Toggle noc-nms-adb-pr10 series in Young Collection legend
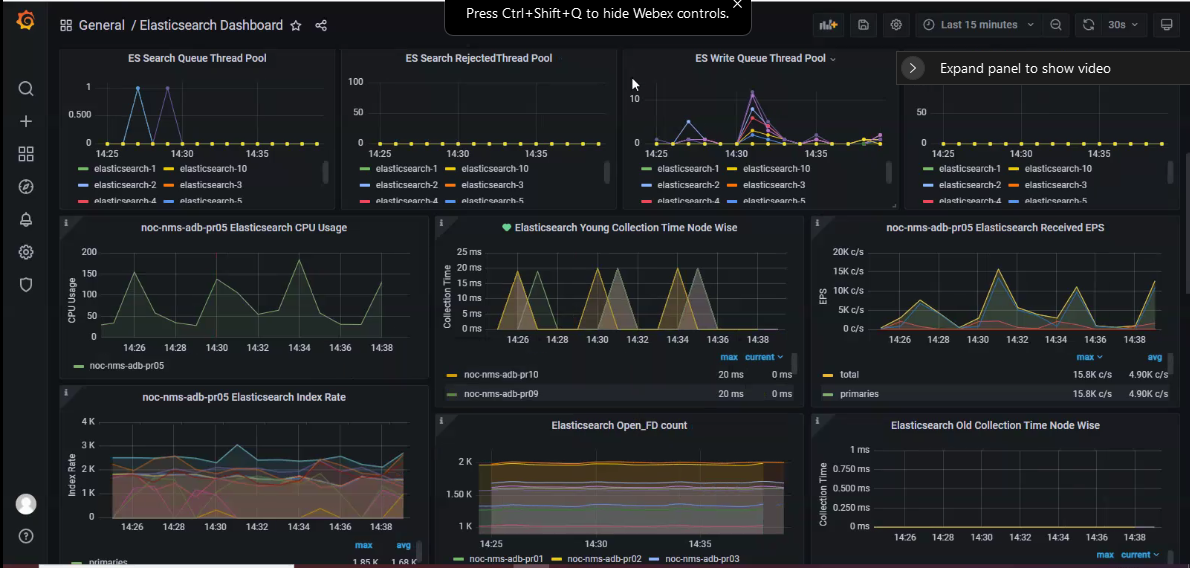This screenshot has height=568, width=1190. click(x=501, y=374)
